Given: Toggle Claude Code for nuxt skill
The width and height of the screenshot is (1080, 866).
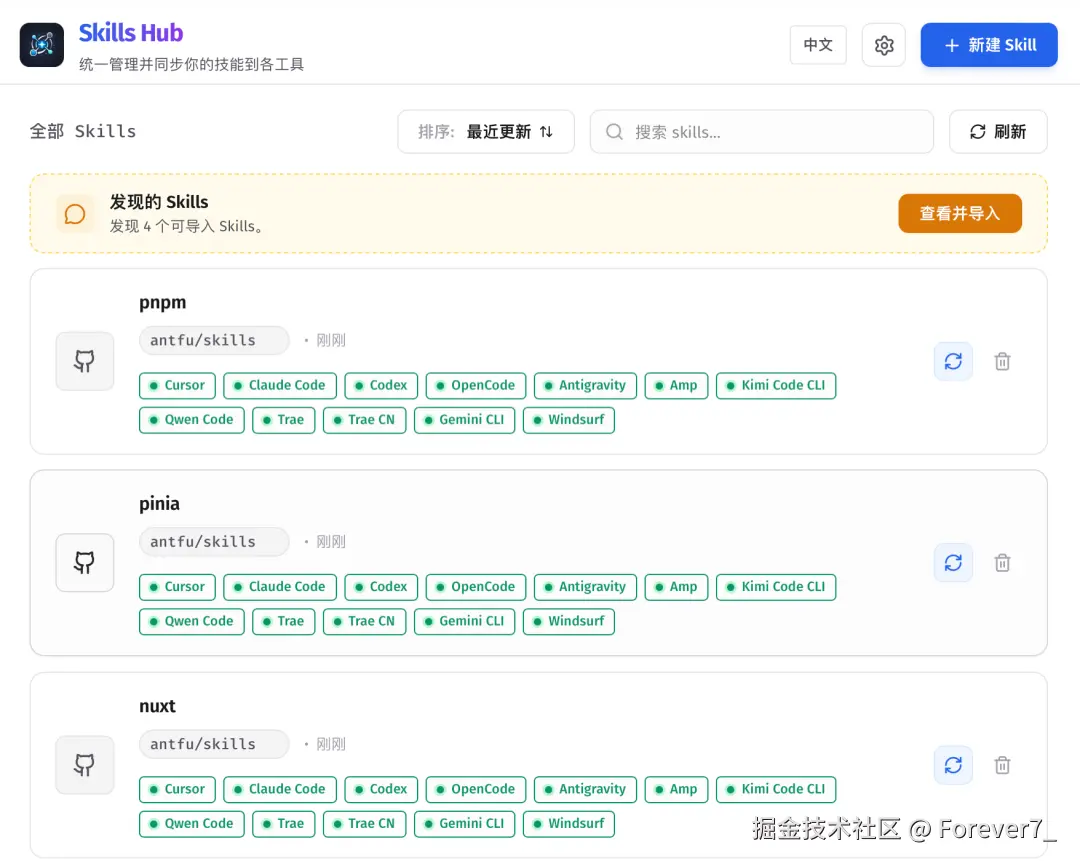Looking at the screenshot, I should (280, 790).
